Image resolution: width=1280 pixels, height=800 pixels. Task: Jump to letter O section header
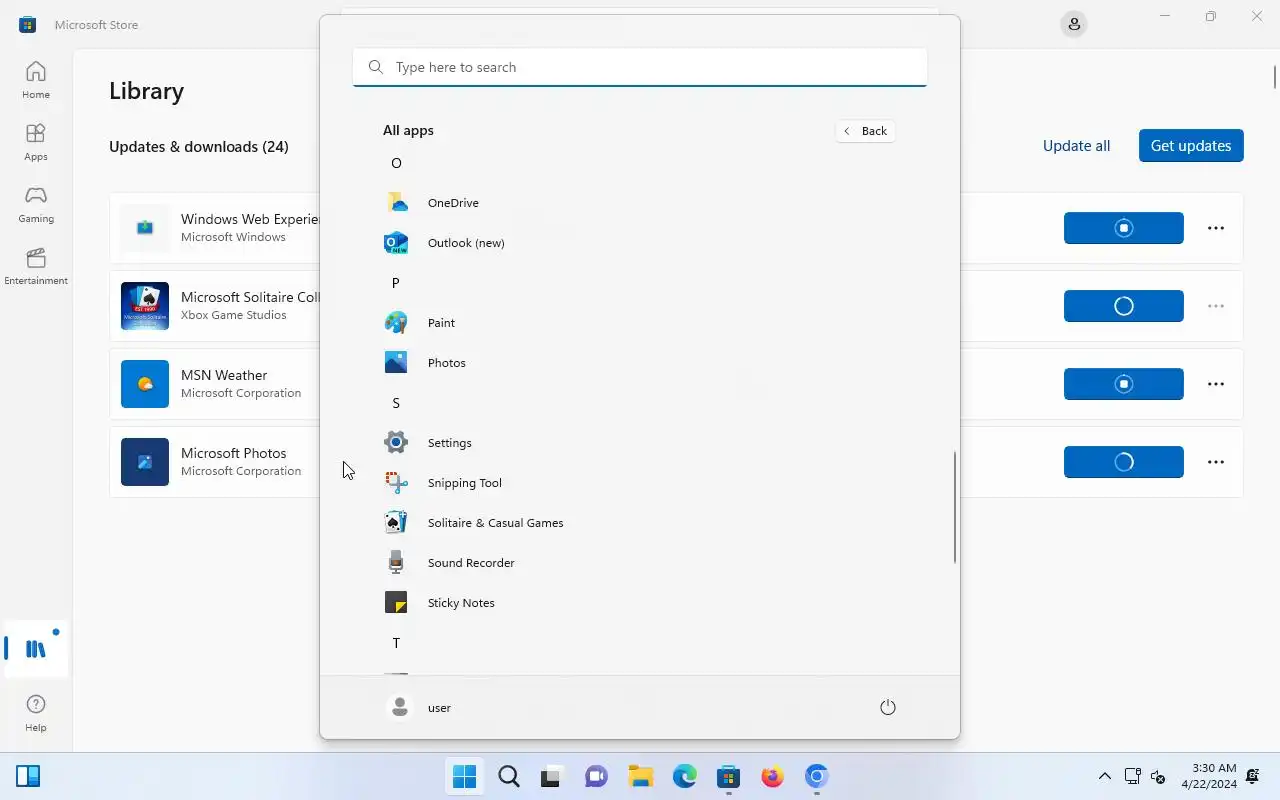[x=396, y=163]
